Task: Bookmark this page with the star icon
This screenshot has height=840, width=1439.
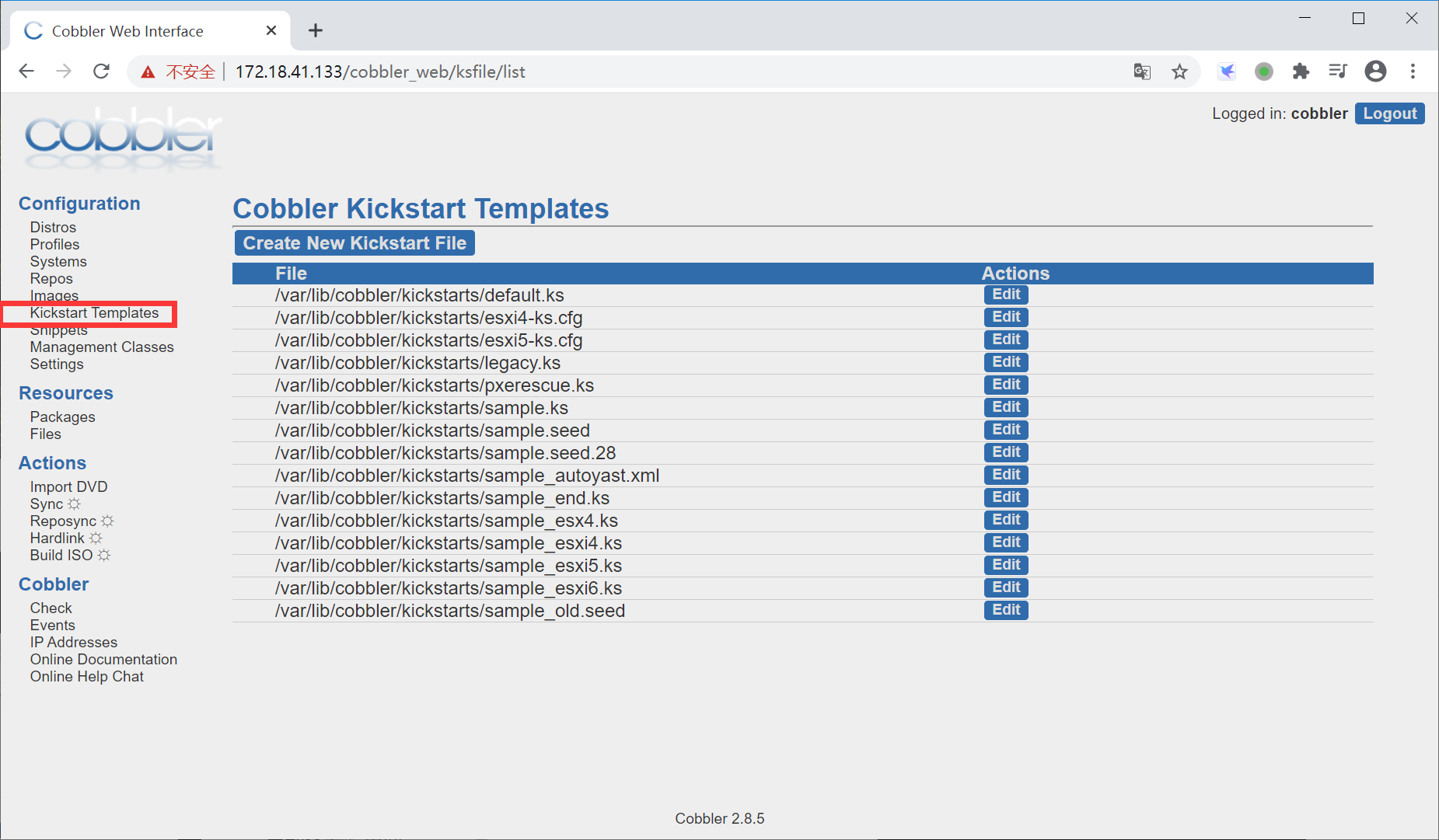Action: point(1179,71)
